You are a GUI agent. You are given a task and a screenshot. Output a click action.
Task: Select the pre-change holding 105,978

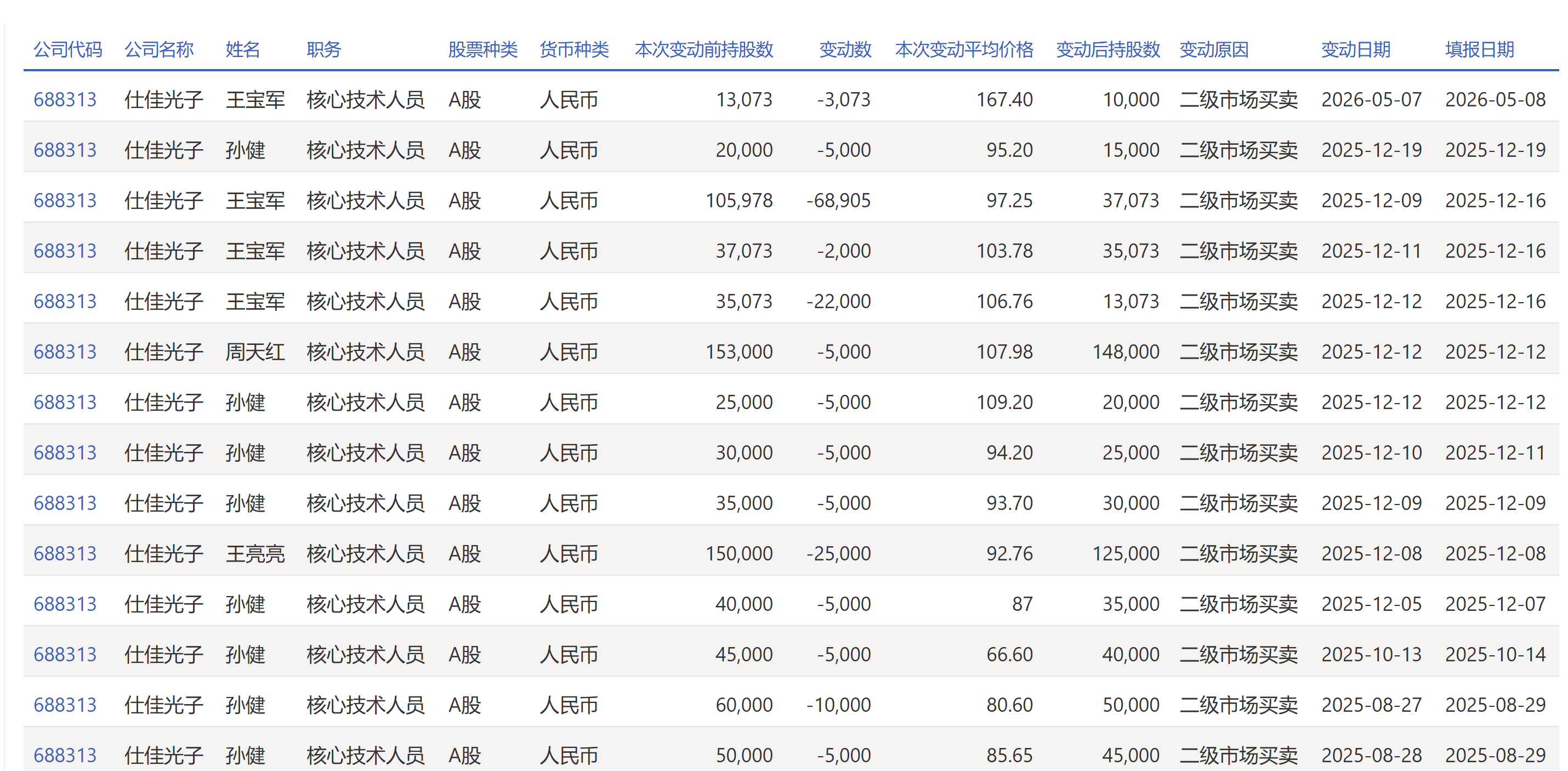pos(739,200)
